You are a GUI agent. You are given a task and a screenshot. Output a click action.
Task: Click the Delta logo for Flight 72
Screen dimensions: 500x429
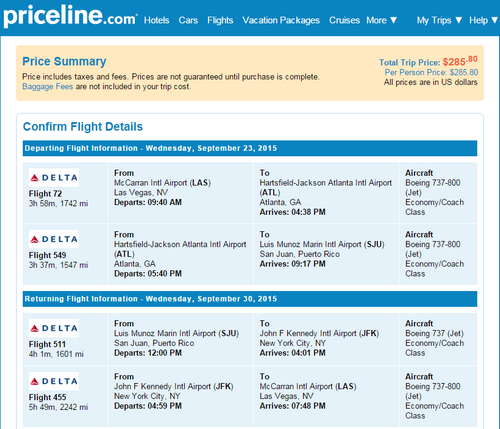coord(54,178)
